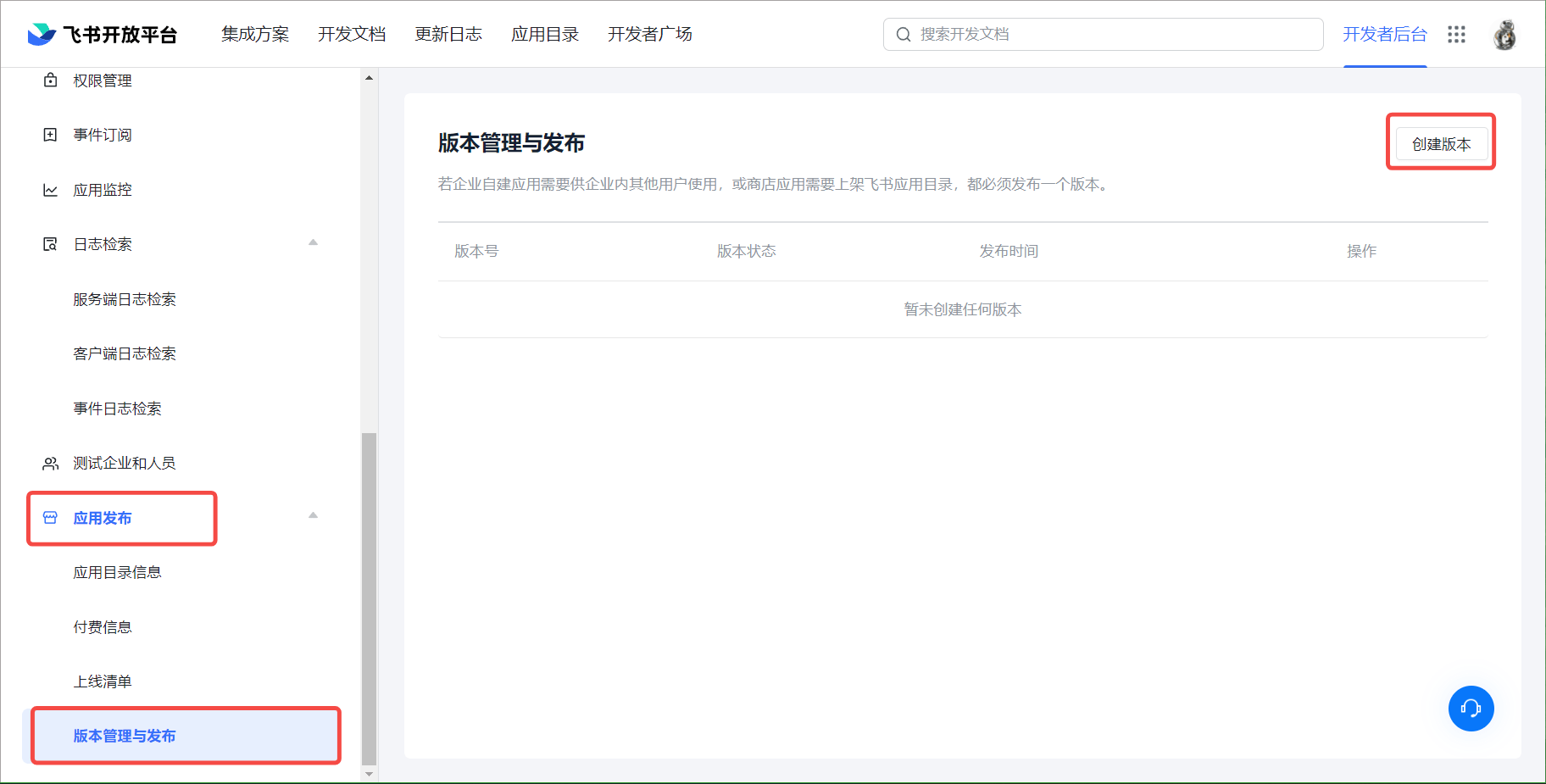Click the 事件订阅 sidebar icon
The width and height of the screenshot is (1546, 784).
pos(51,135)
